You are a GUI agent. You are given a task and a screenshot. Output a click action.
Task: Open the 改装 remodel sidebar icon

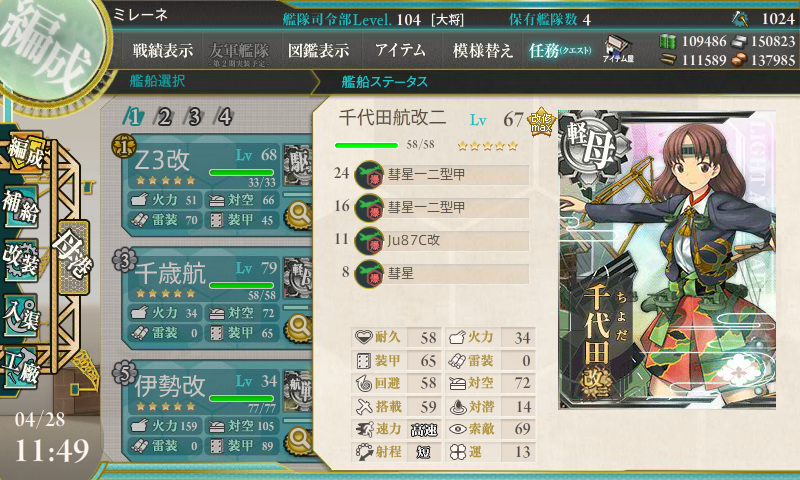[21, 261]
